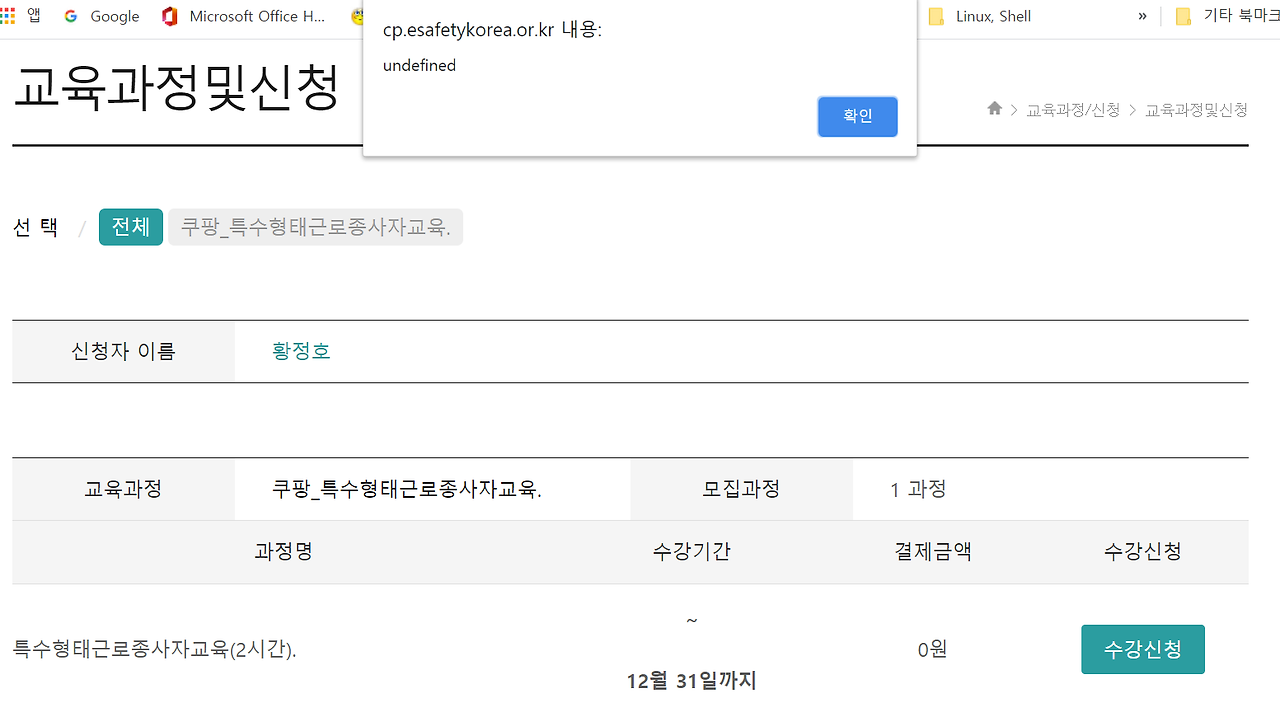Click the 신청자 이름 label cell
The width and height of the screenshot is (1280, 703).
pos(123,351)
